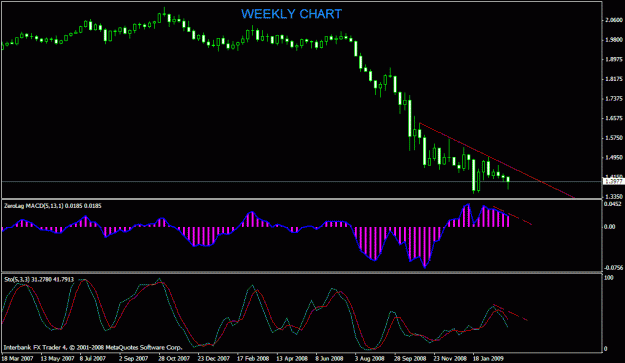Click the 28 Sep 2008 date label

(x=410, y=358)
